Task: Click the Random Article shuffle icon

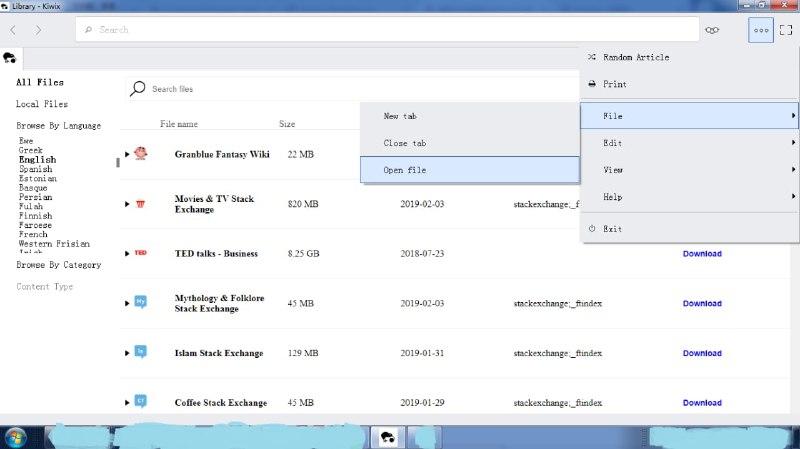Action: tap(592, 57)
